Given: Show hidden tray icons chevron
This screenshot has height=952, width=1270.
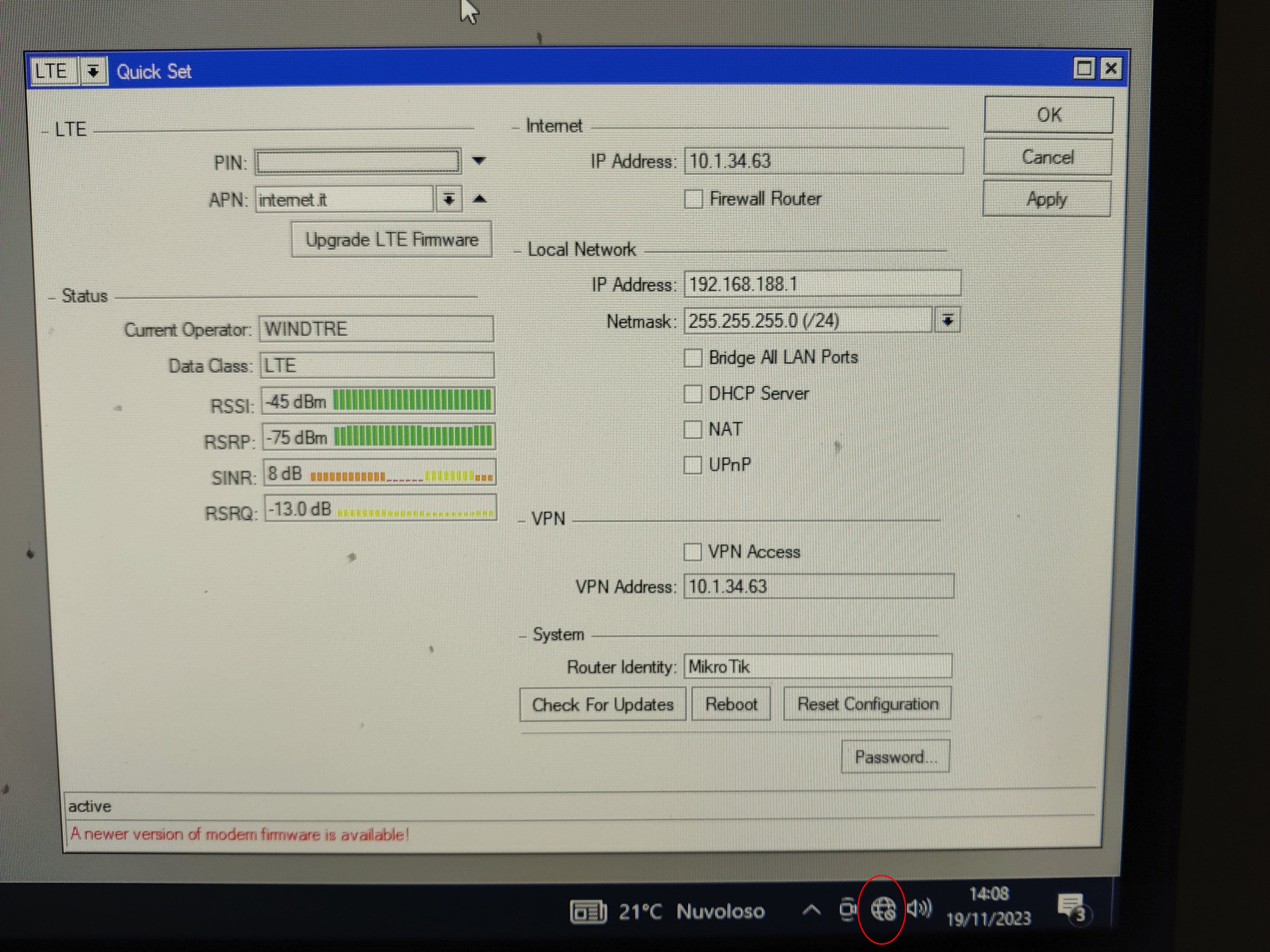Looking at the screenshot, I should (811, 910).
